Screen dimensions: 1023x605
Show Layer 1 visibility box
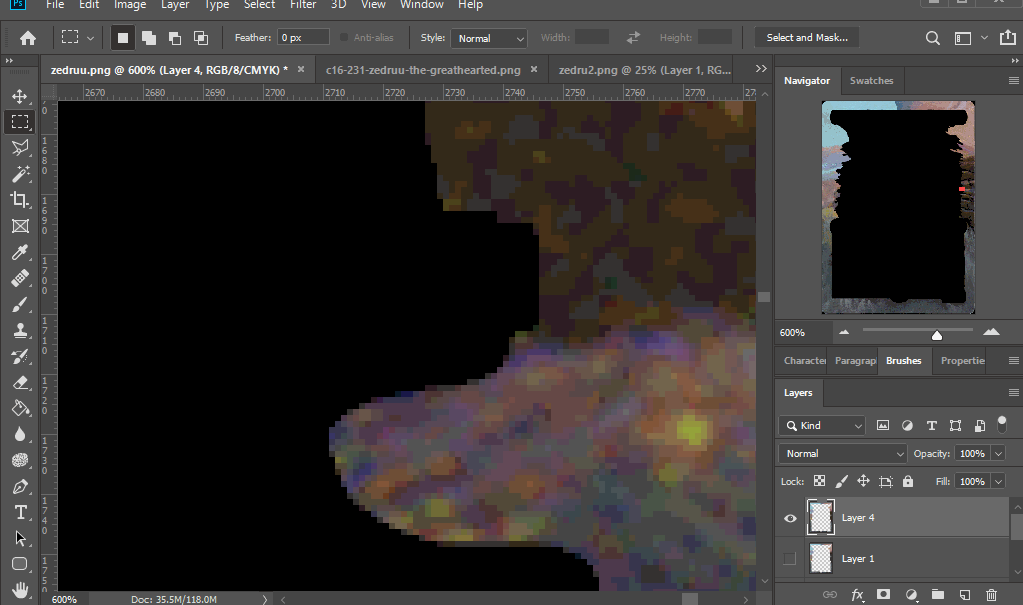(790, 559)
